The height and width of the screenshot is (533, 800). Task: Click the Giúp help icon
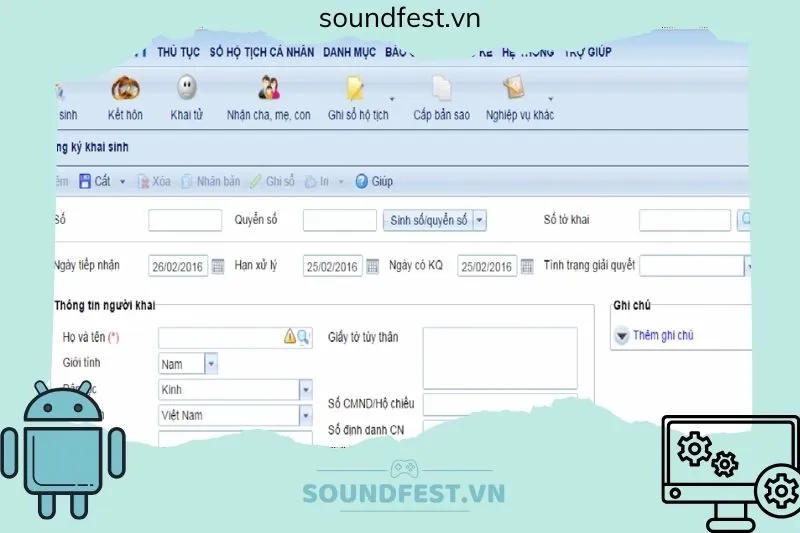tap(363, 182)
